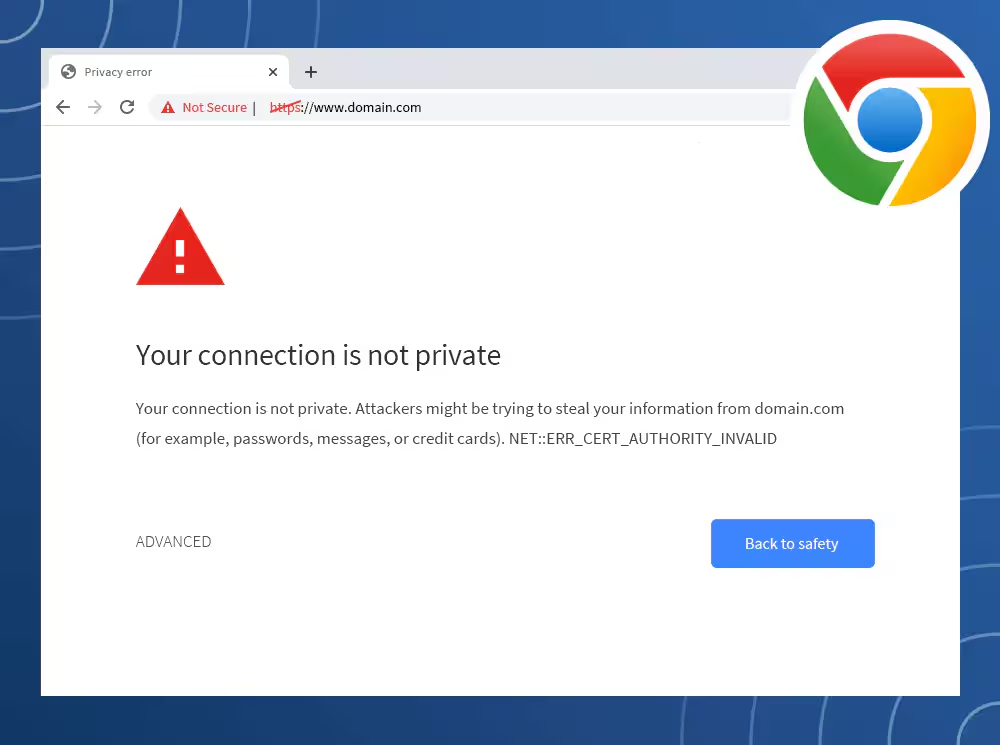Expand the ADVANCED options
The image size is (1000, 745).
pyautogui.click(x=173, y=542)
